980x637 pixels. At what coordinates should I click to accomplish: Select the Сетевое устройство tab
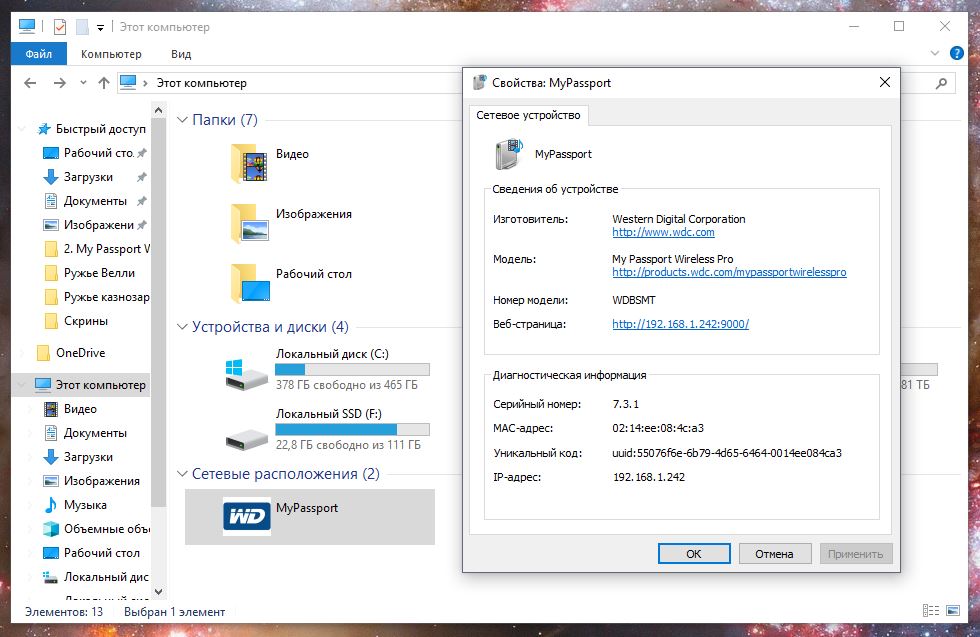(x=528, y=115)
